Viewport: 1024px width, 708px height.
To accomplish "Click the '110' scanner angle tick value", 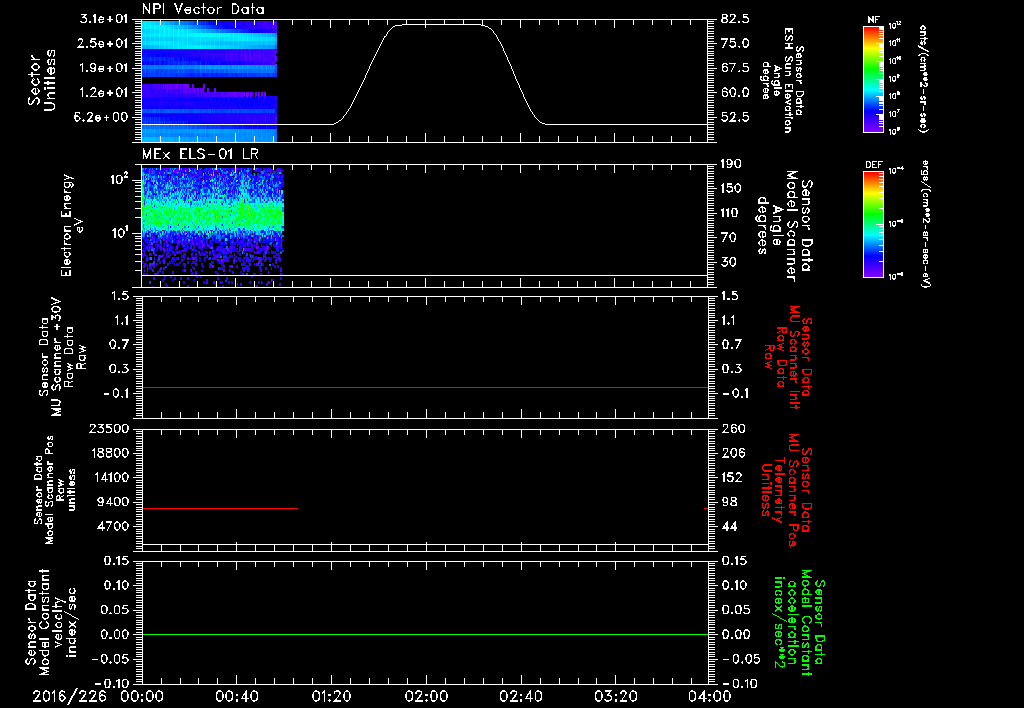I will pos(731,213).
